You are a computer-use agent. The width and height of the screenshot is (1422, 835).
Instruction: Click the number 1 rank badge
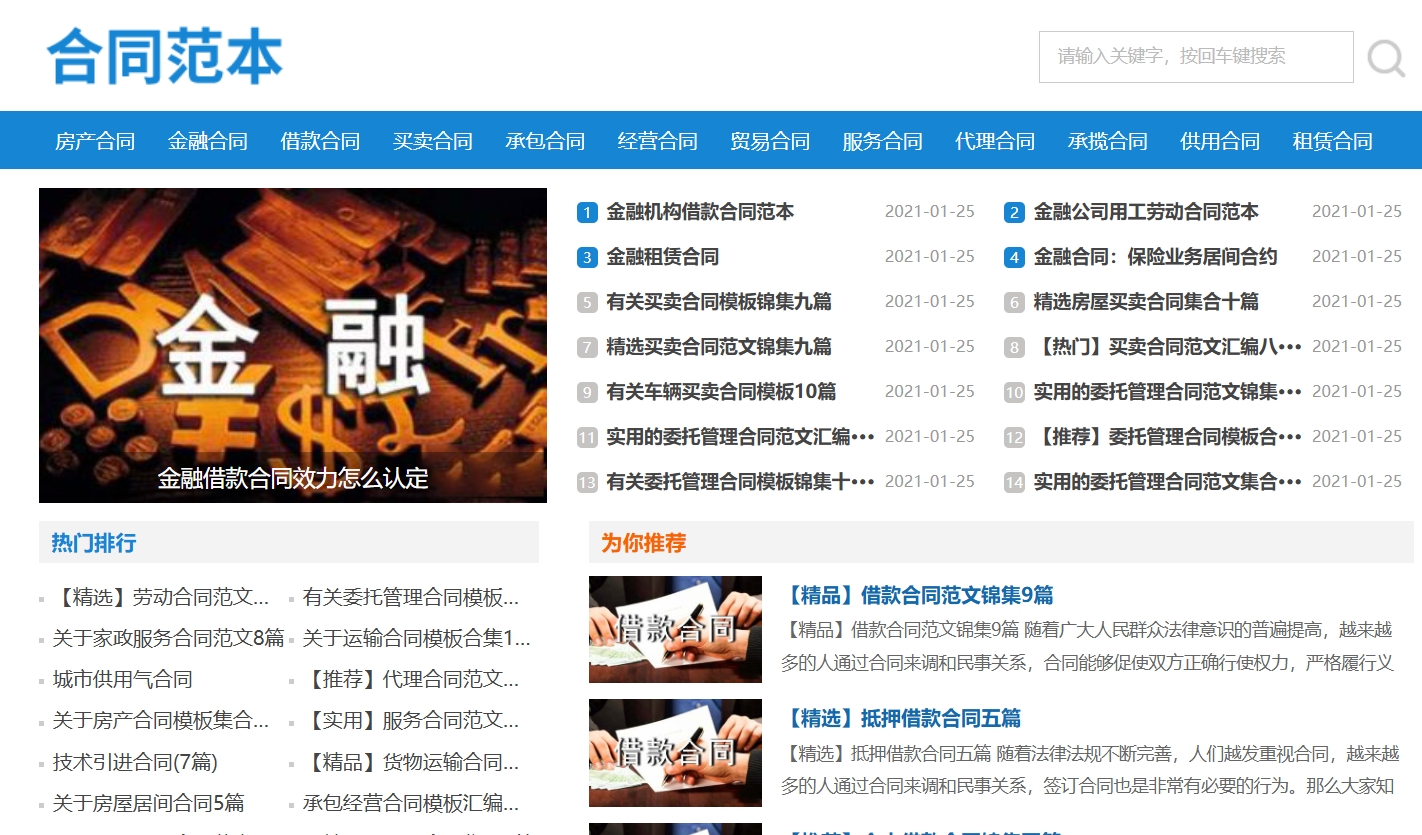[587, 213]
